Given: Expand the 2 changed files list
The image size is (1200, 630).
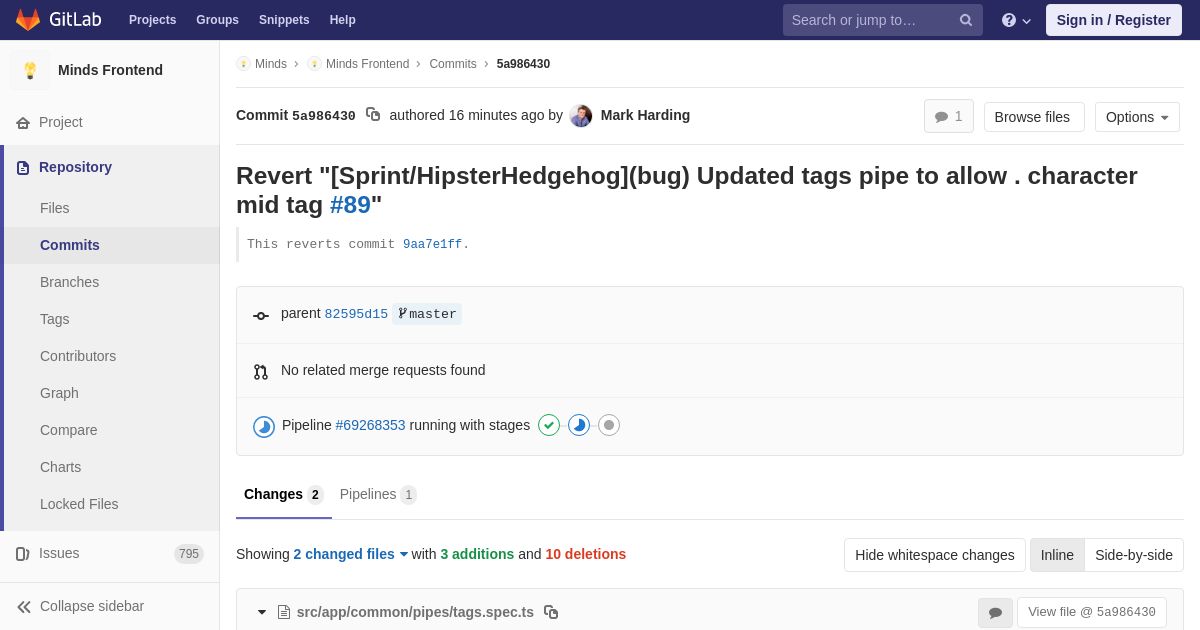Looking at the screenshot, I should pyautogui.click(x=350, y=554).
